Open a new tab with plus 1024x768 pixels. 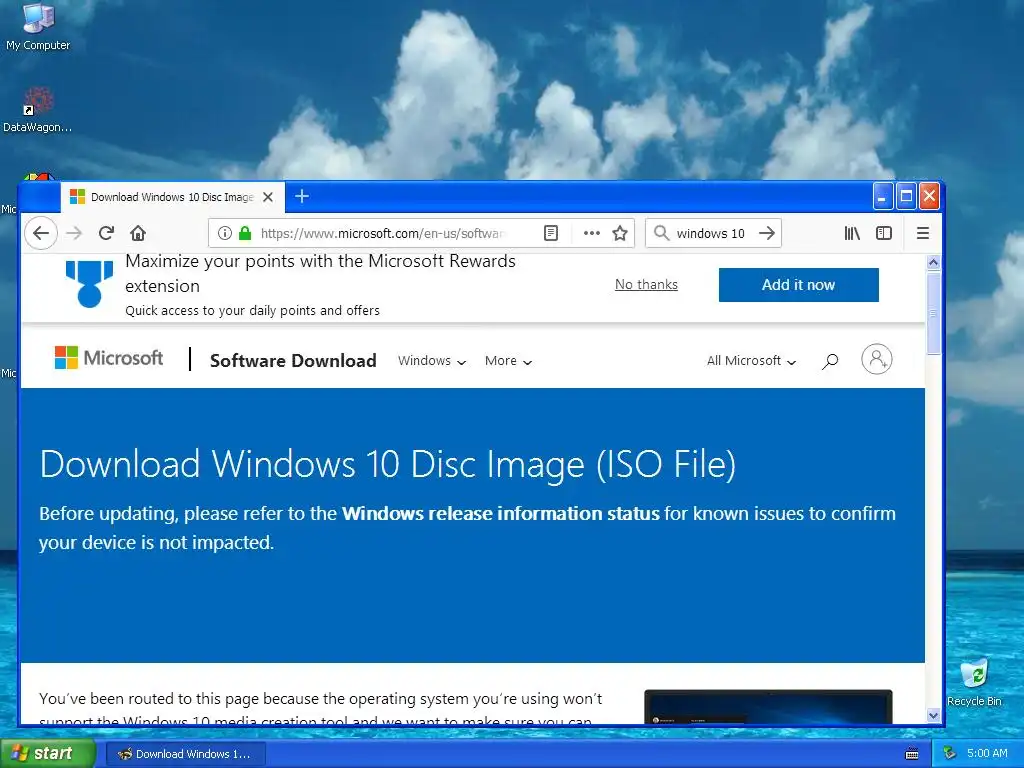pyautogui.click(x=302, y=196)
